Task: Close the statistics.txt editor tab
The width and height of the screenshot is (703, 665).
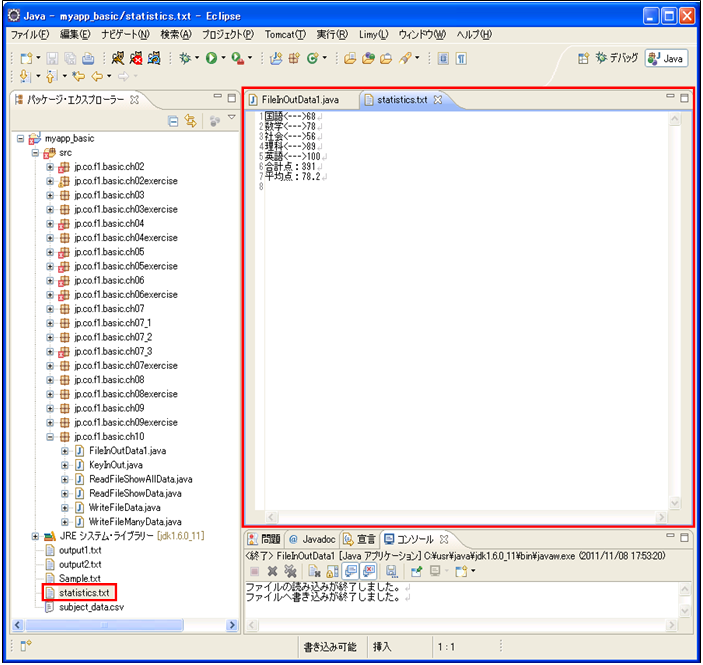Action: click(x=438, y=100)
